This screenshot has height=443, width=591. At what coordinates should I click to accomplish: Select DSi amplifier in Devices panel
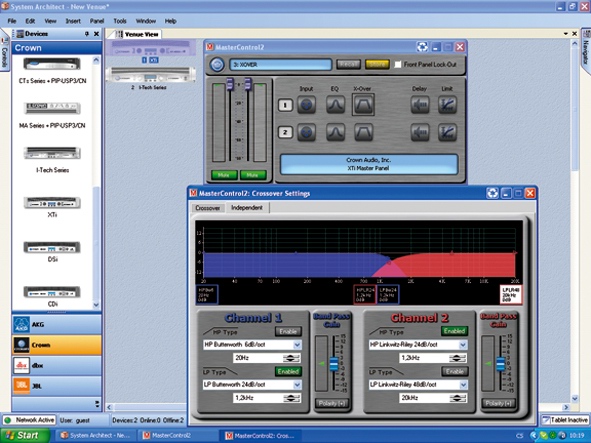pos(52,251)
